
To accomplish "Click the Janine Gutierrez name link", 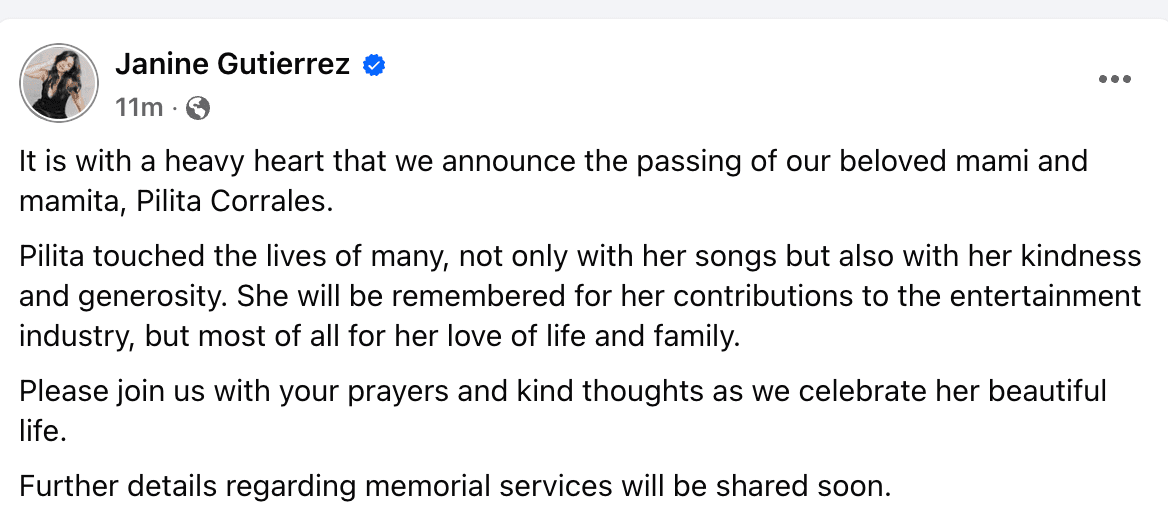I will (232, 65).
